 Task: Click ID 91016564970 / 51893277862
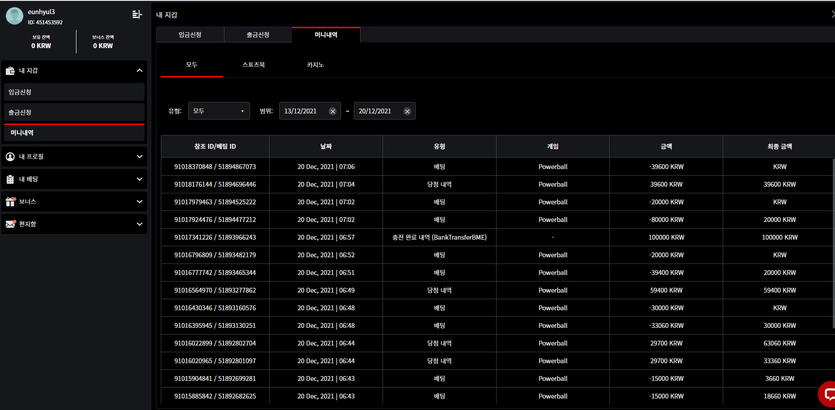coord(215,290)
